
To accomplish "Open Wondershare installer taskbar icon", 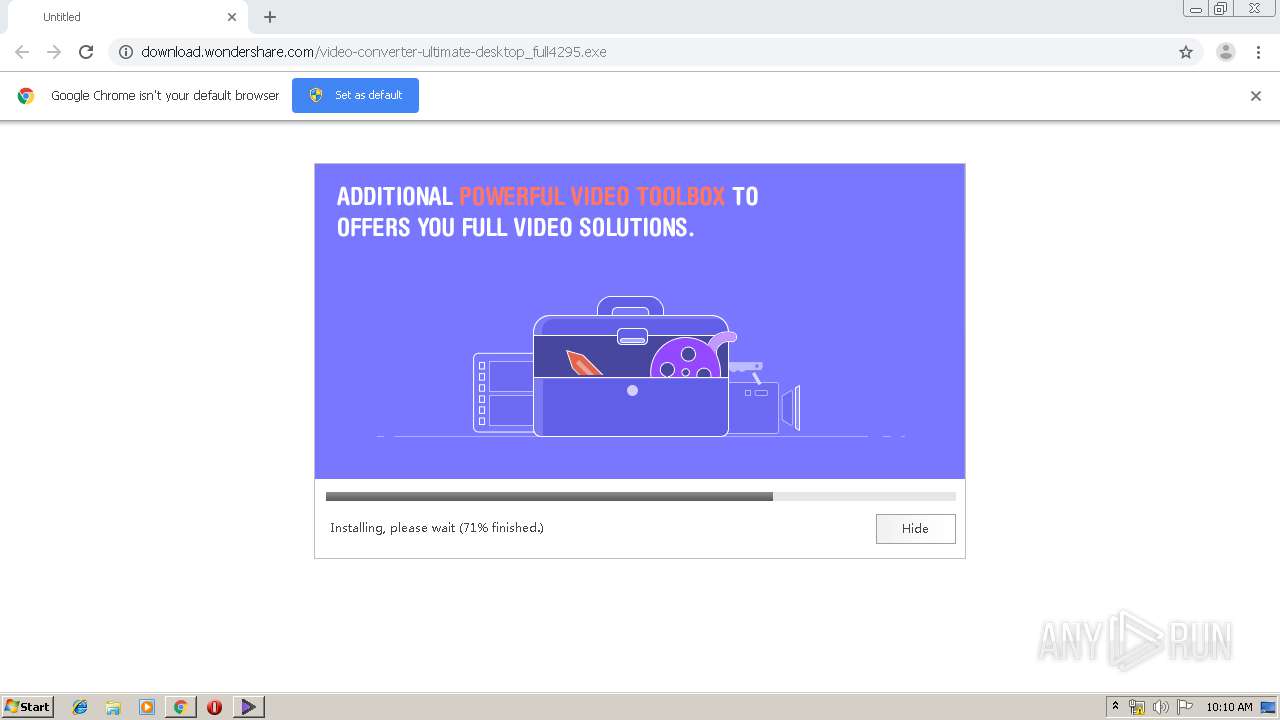I will [x=248, y=707].
